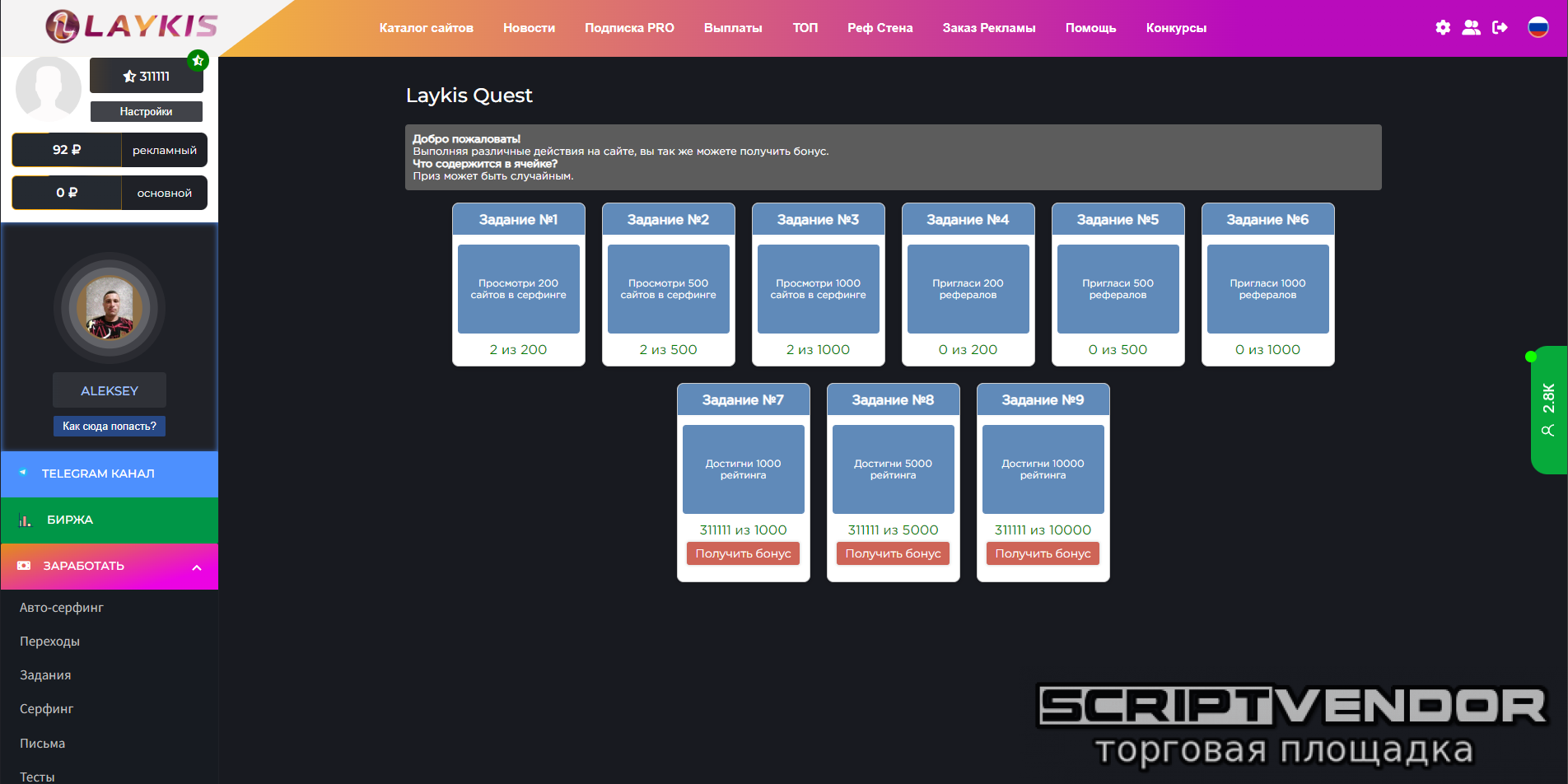Switch language via the Russian flag icon

pos(1538,27)
